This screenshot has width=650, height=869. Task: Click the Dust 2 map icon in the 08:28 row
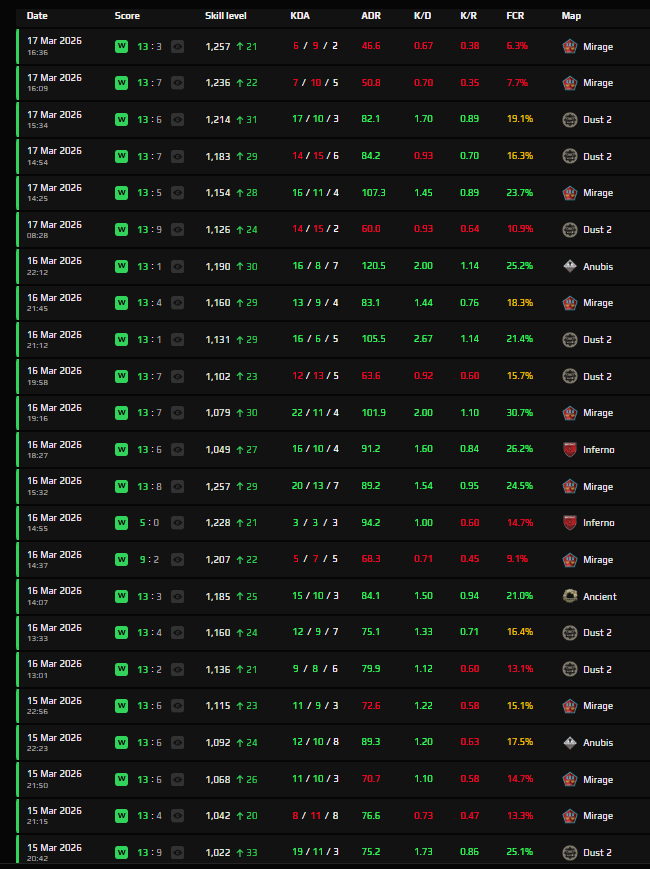(570, 229)
